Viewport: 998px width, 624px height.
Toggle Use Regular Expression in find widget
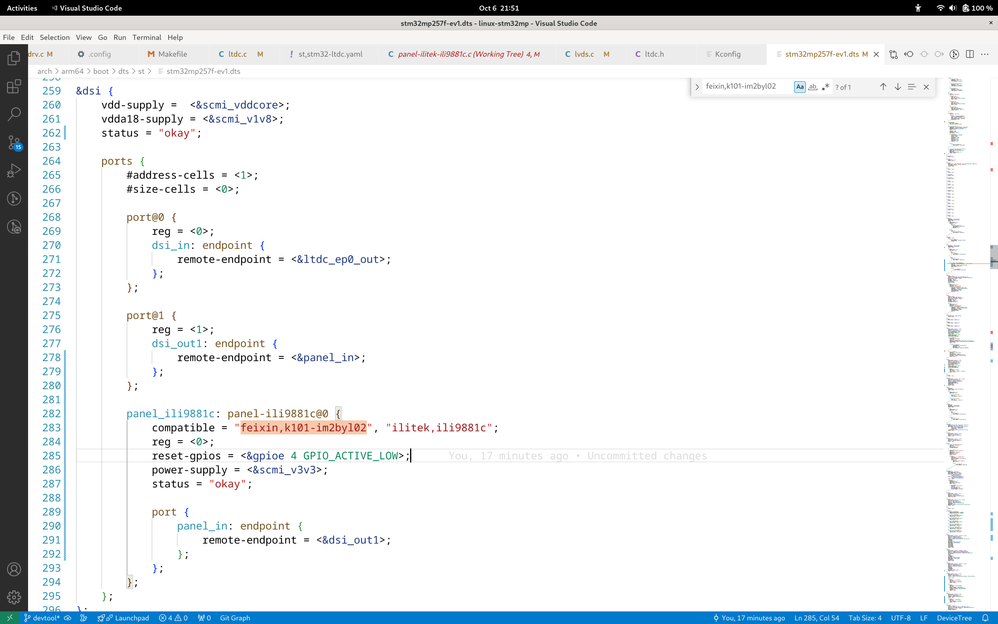(825, 87)
